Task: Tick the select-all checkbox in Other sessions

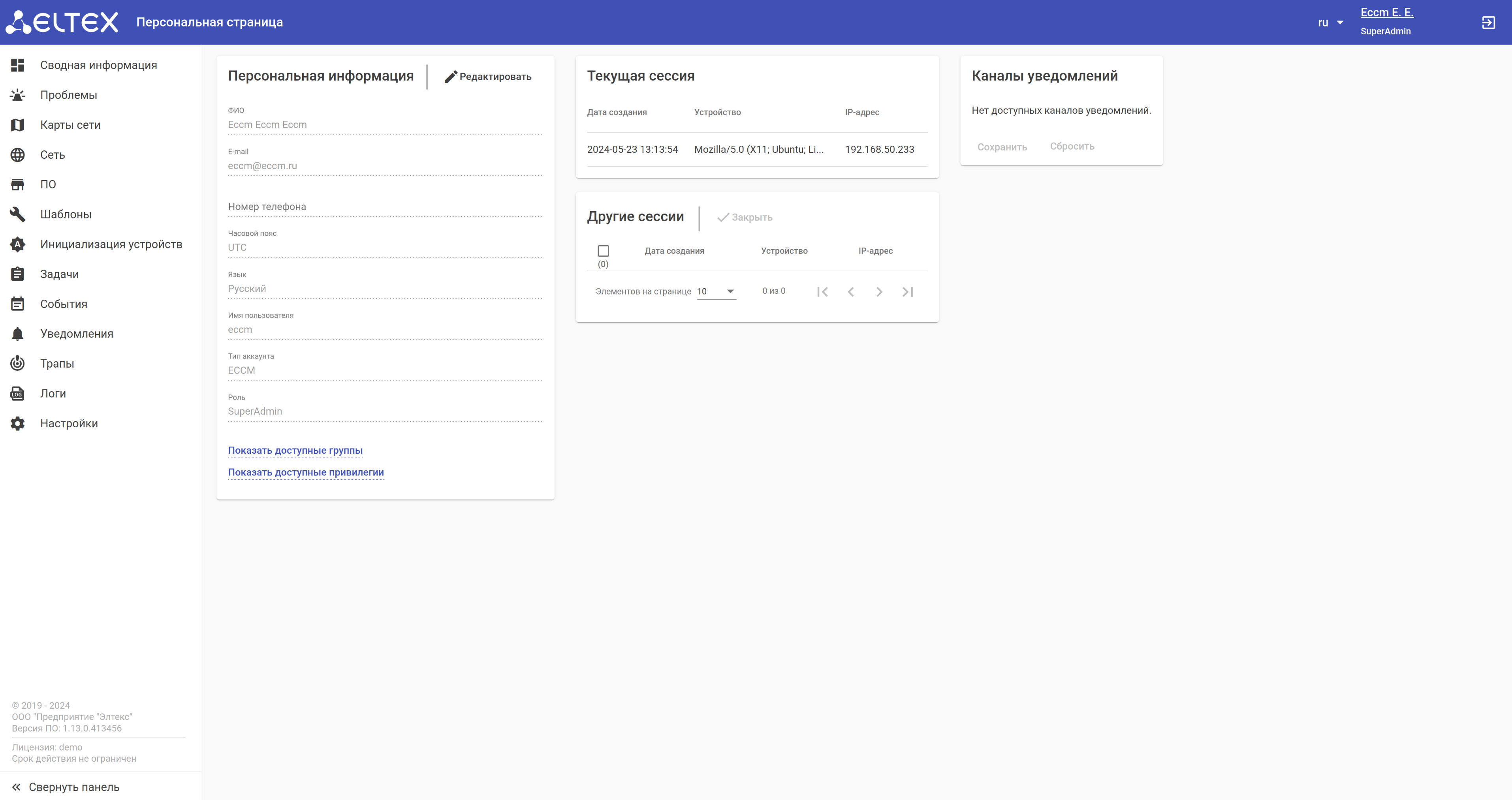Action: pos(603,251)
